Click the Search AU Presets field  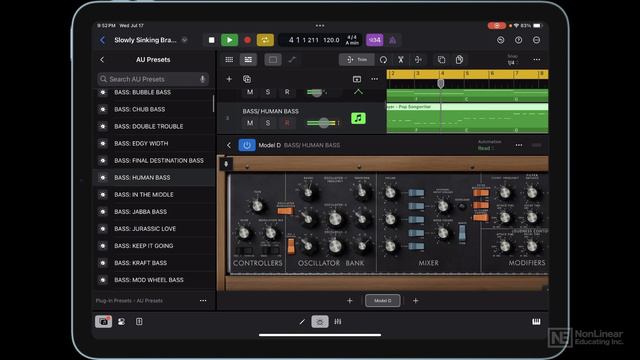pyautogui.click(x=153, y=79)
